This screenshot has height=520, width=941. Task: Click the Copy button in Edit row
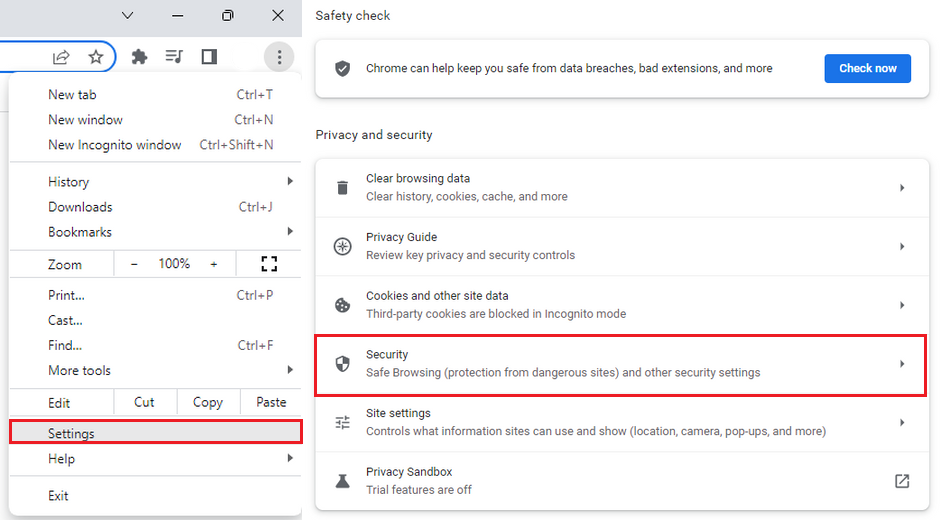[x=207, y=402]
